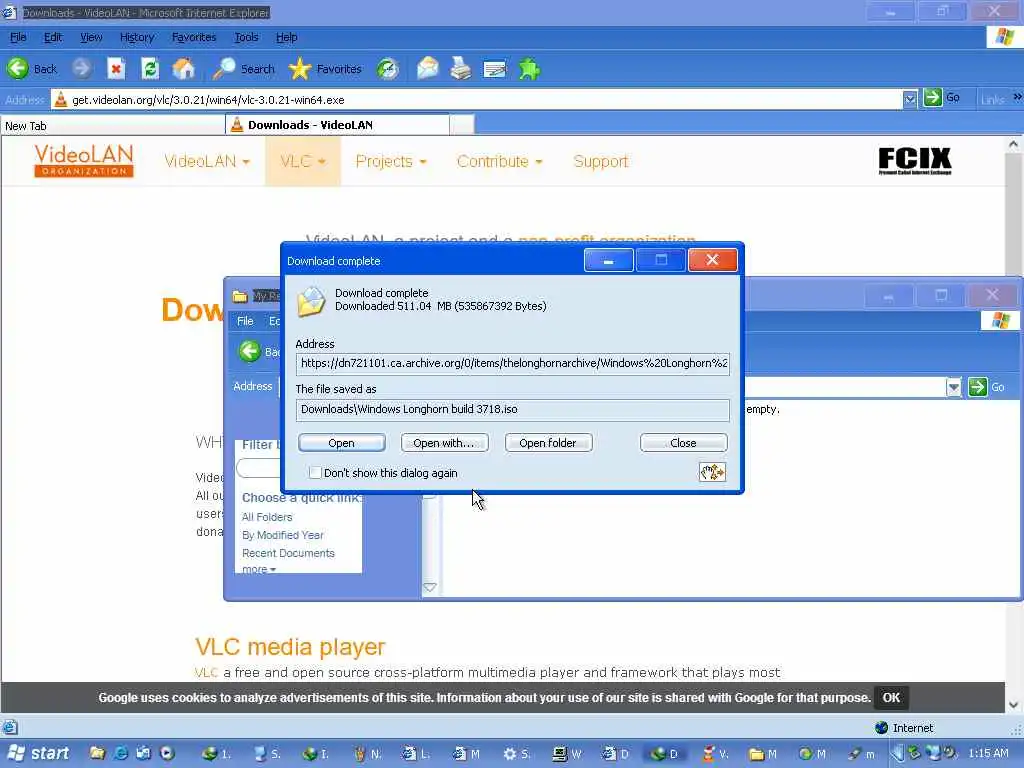
Task: Click Open in the Download complete dialog
Action: click(x=341, y=443)
